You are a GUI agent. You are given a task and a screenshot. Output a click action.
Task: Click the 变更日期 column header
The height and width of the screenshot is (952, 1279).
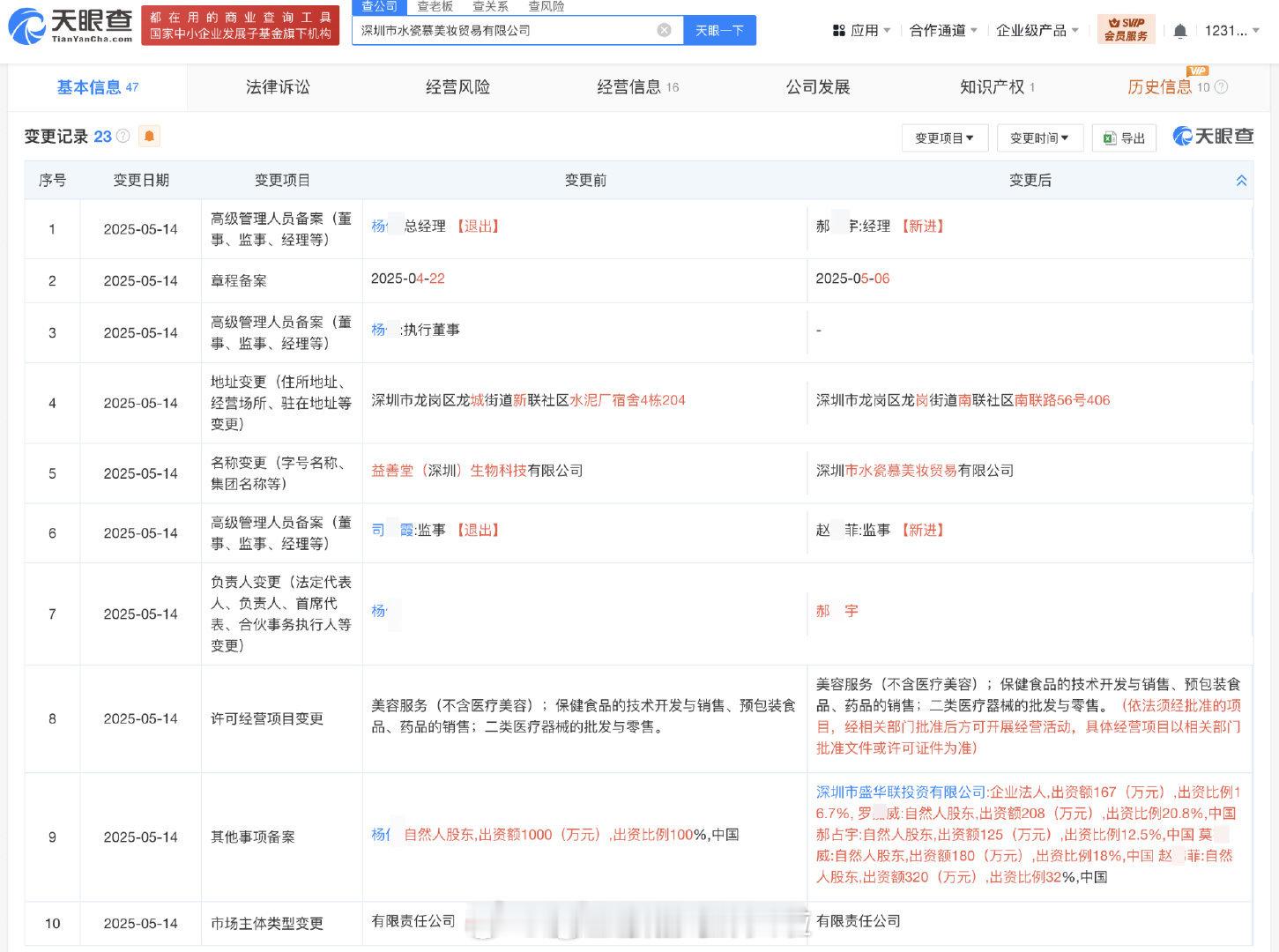(141, 180)
